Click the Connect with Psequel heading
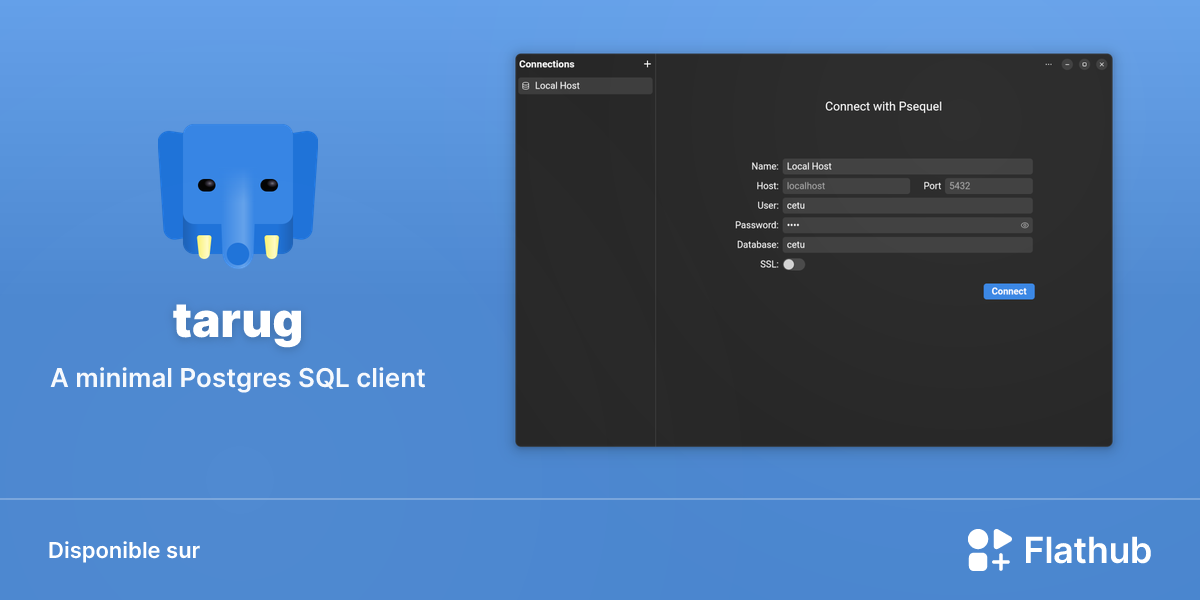The height and width of the screenshot is (600, 1200). (883, 106)
